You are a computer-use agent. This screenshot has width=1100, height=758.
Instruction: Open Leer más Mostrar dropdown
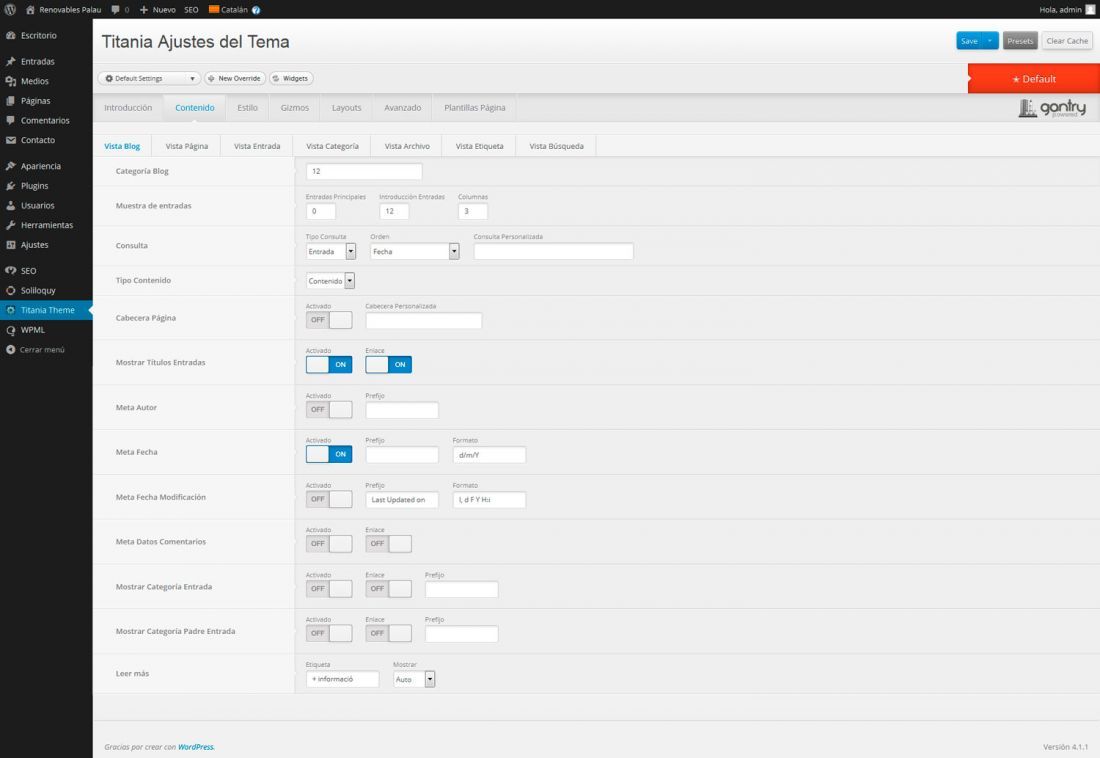pos(414,679)
